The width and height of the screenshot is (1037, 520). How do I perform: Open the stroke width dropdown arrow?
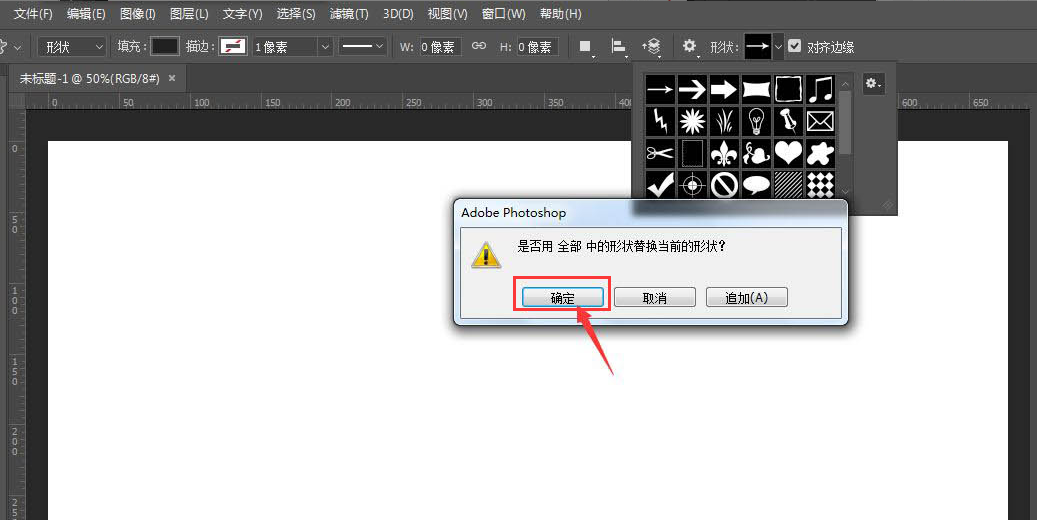click(324, 47)
